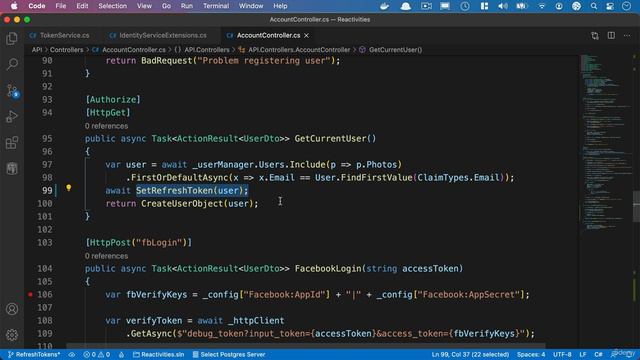
Task: Open the Code application menu
Action: 37,6
